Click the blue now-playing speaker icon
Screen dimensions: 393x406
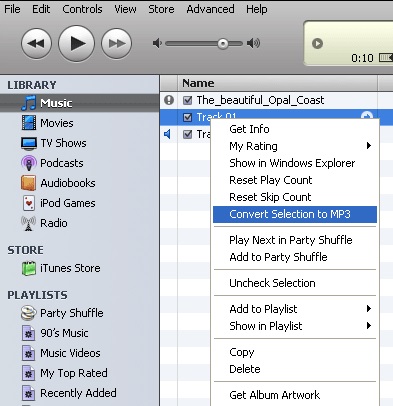pyautogui.click(x=168, y=134)
